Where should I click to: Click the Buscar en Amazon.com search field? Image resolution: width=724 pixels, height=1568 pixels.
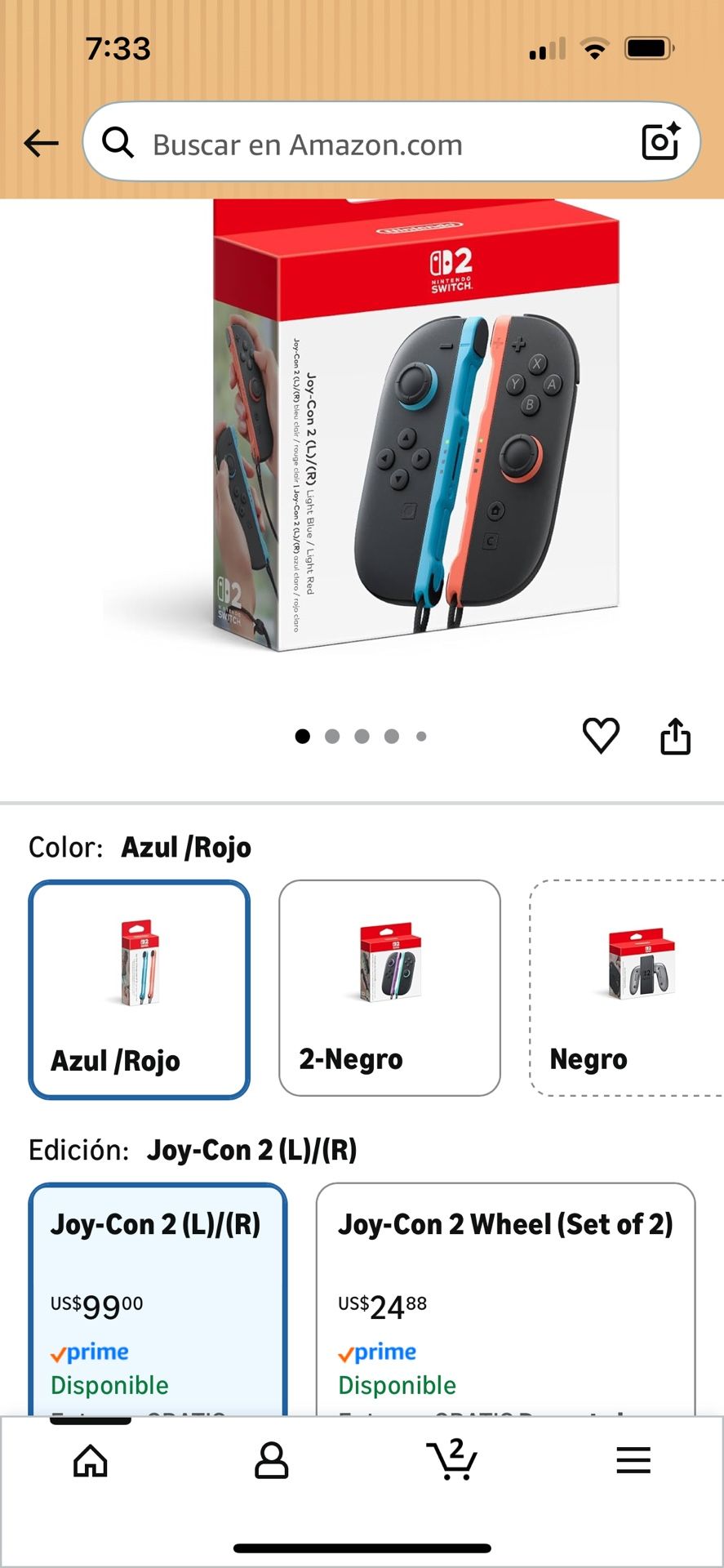[392, 142]
